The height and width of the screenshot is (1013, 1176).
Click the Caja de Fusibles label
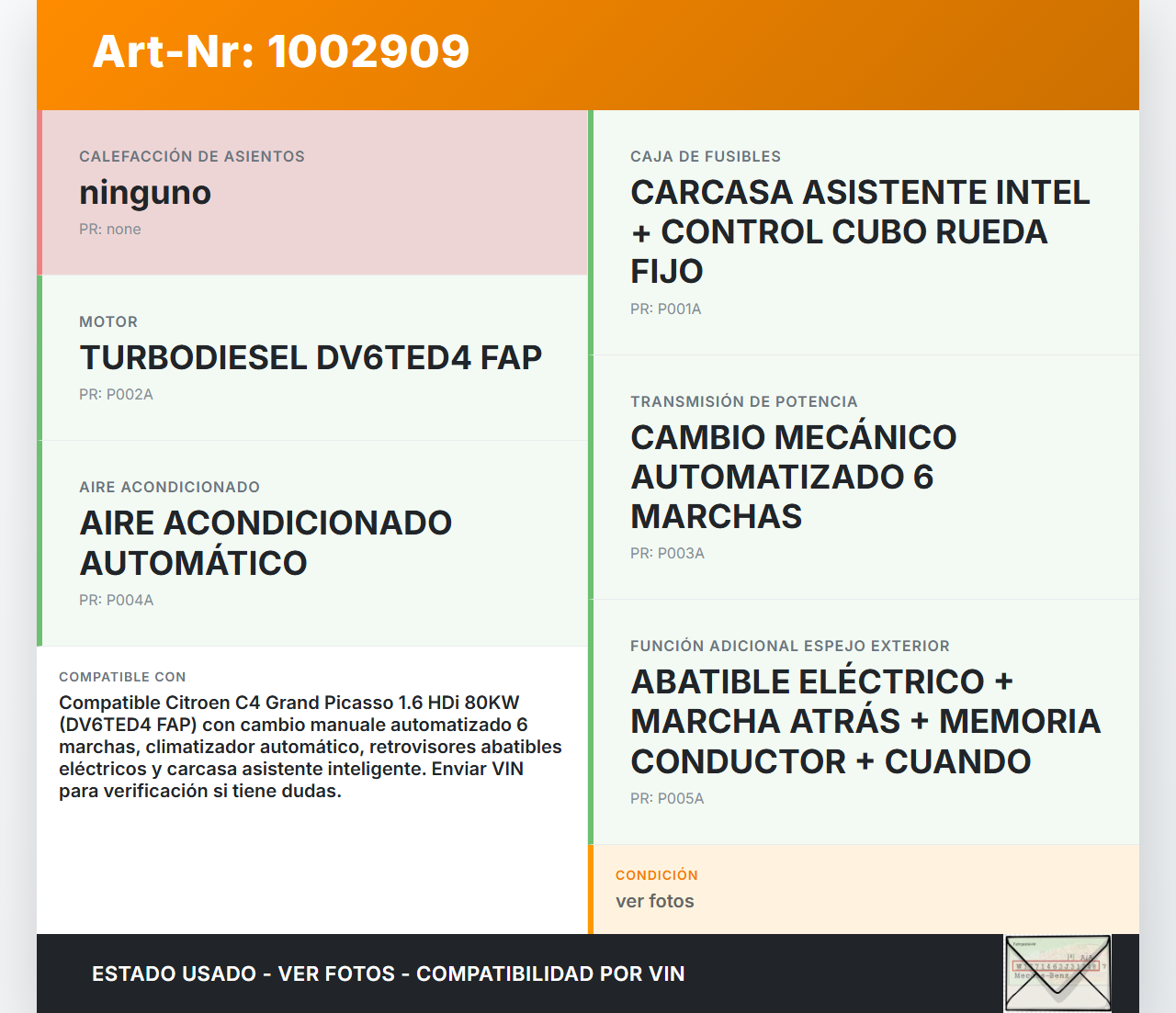pyautogui.click(x=705, y=157)
